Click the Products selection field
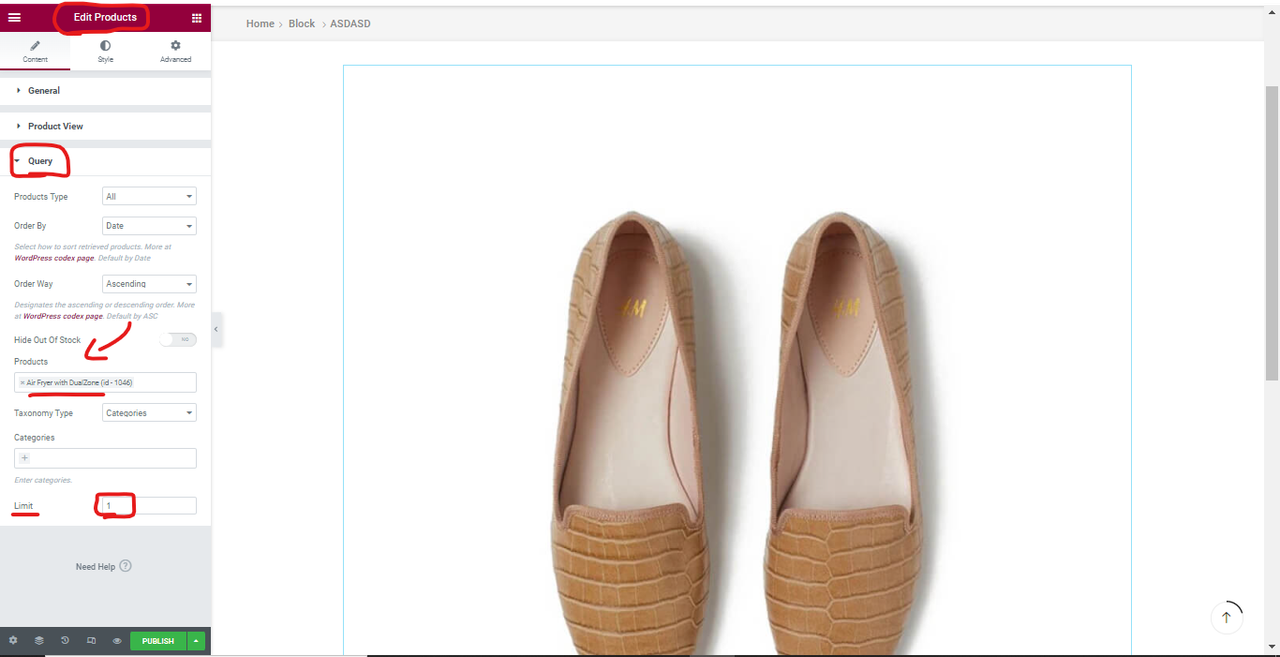 point(105,383)
